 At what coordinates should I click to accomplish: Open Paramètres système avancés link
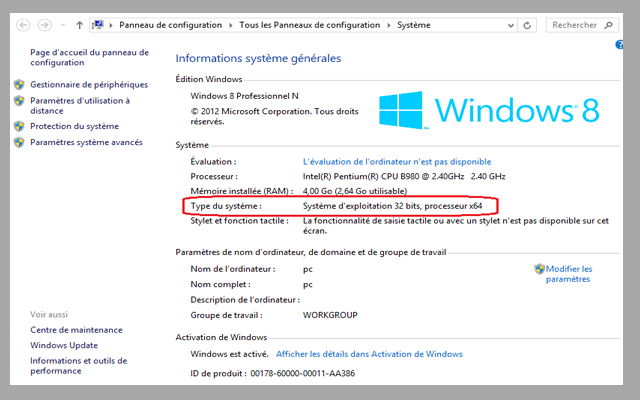point(86,143)
